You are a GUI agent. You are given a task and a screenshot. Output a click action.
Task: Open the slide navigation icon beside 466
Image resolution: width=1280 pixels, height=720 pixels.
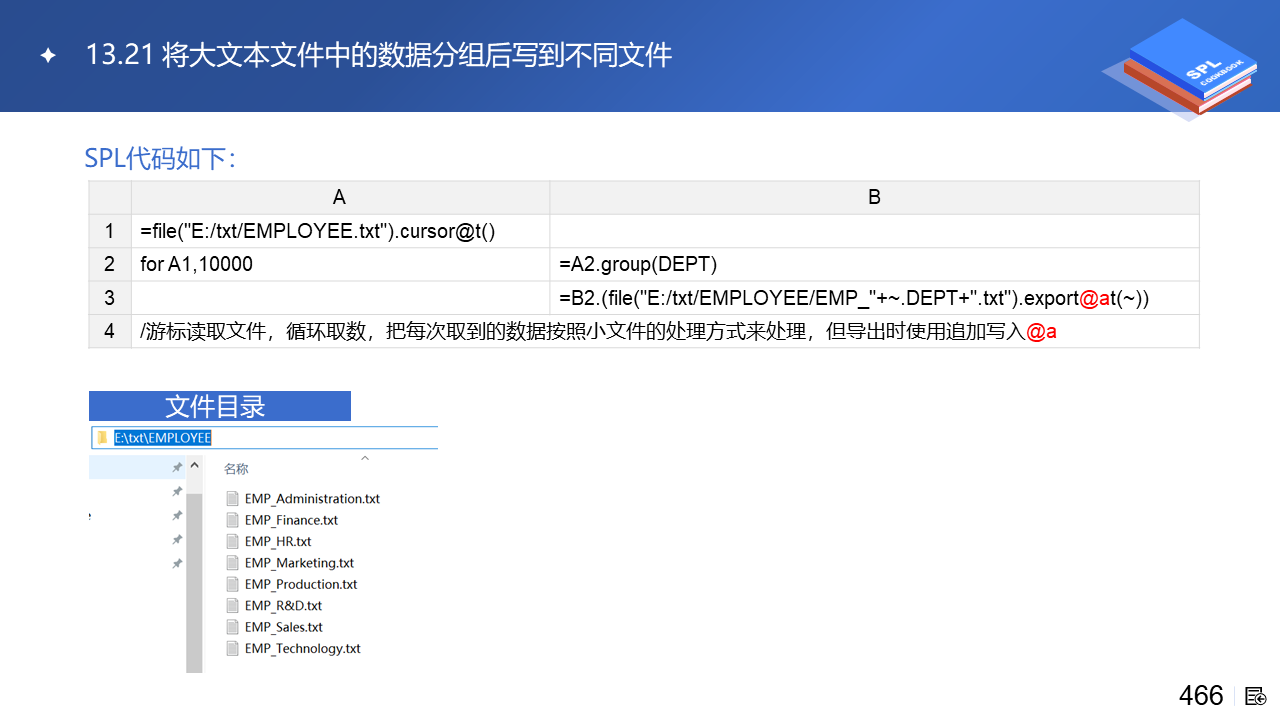(x=1256, y=696)
